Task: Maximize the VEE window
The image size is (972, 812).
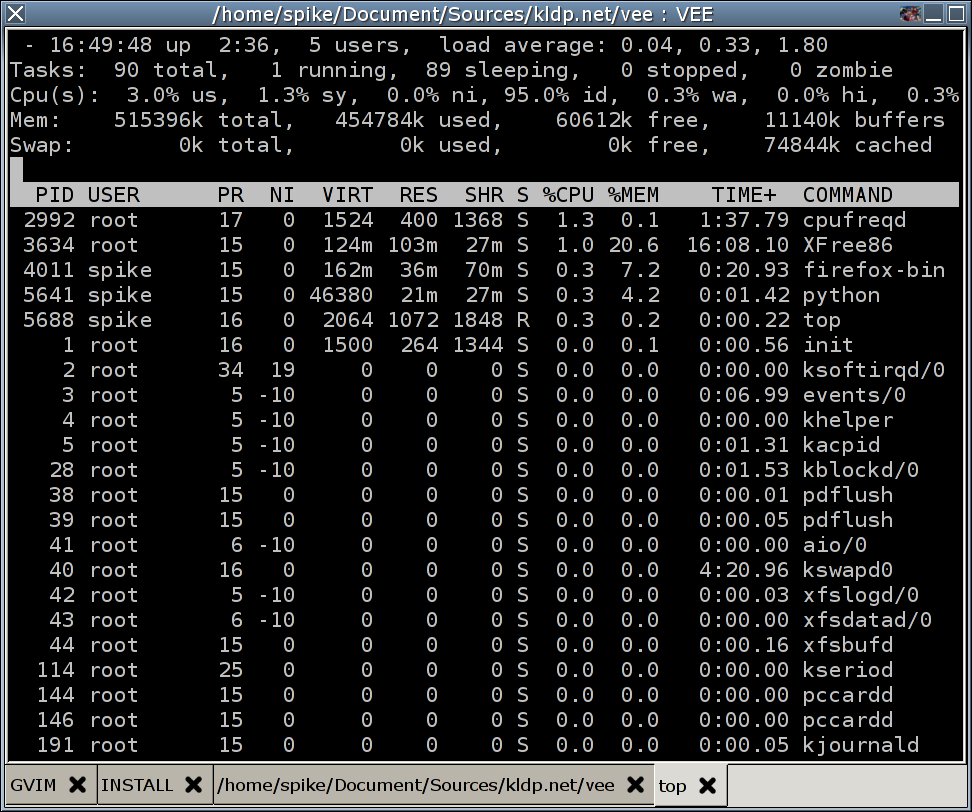Action: pyautogui.click(x=956, y=14)
